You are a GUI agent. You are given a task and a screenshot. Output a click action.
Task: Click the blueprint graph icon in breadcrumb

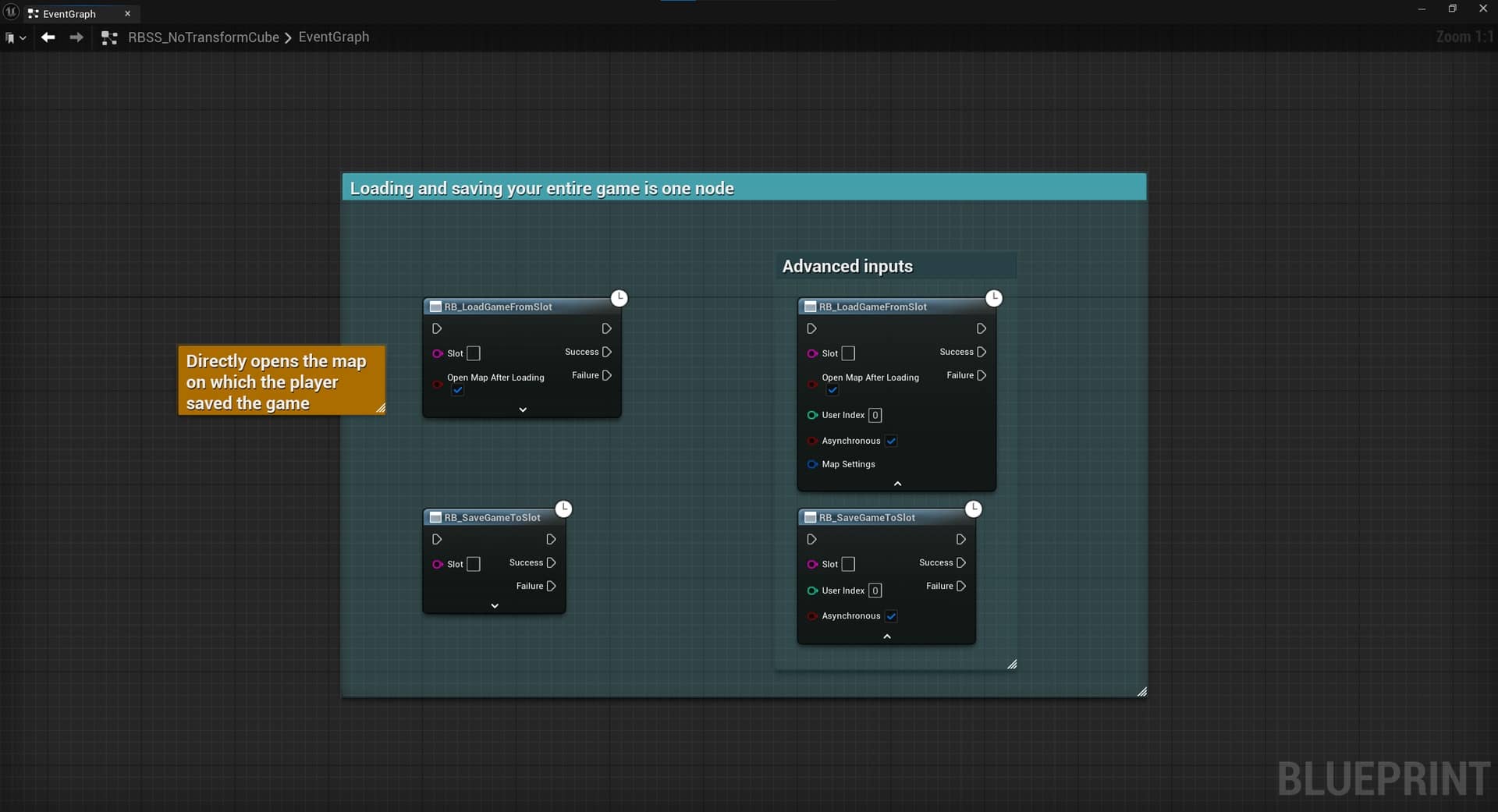[109, 37]
